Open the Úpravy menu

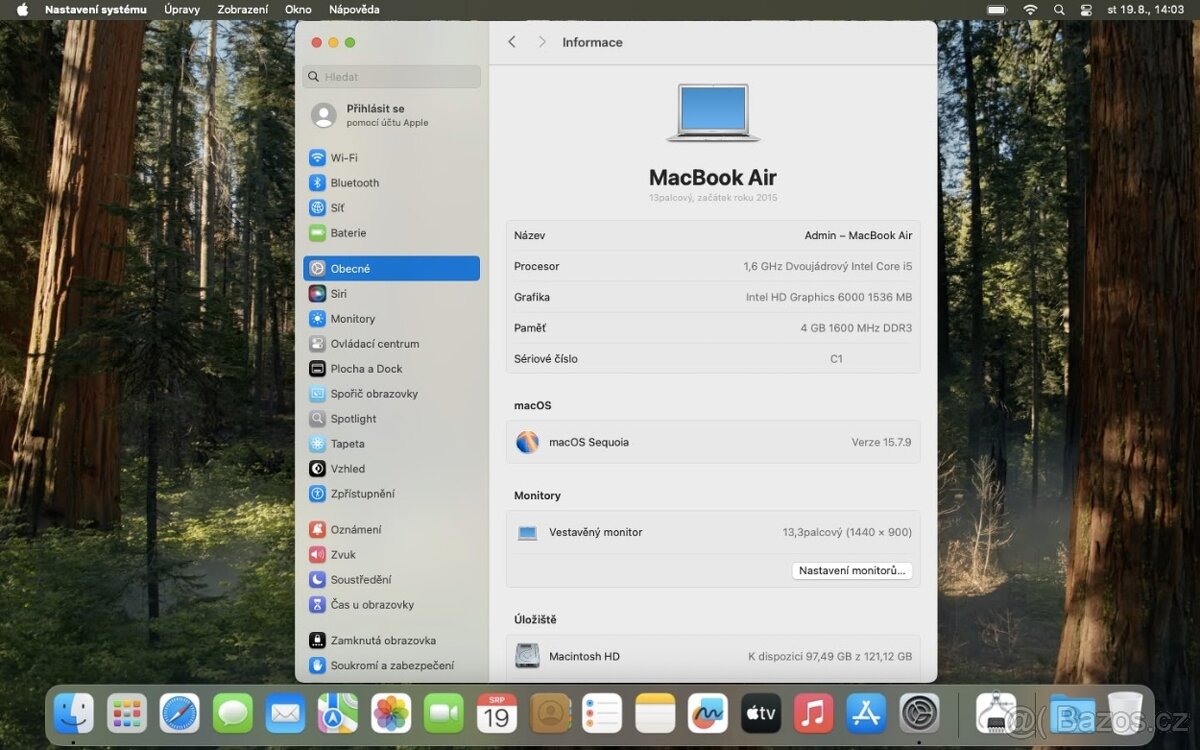tap(182, 9)
